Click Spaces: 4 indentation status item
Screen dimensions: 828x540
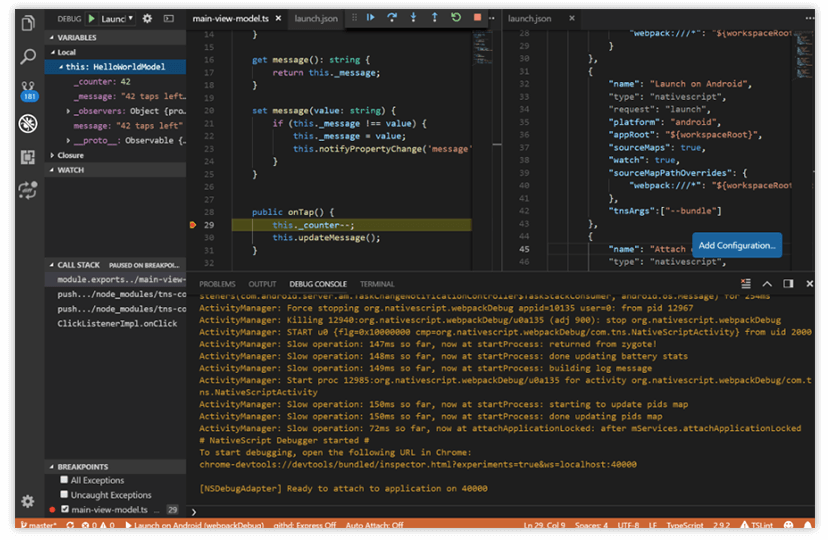coord(591,525)
